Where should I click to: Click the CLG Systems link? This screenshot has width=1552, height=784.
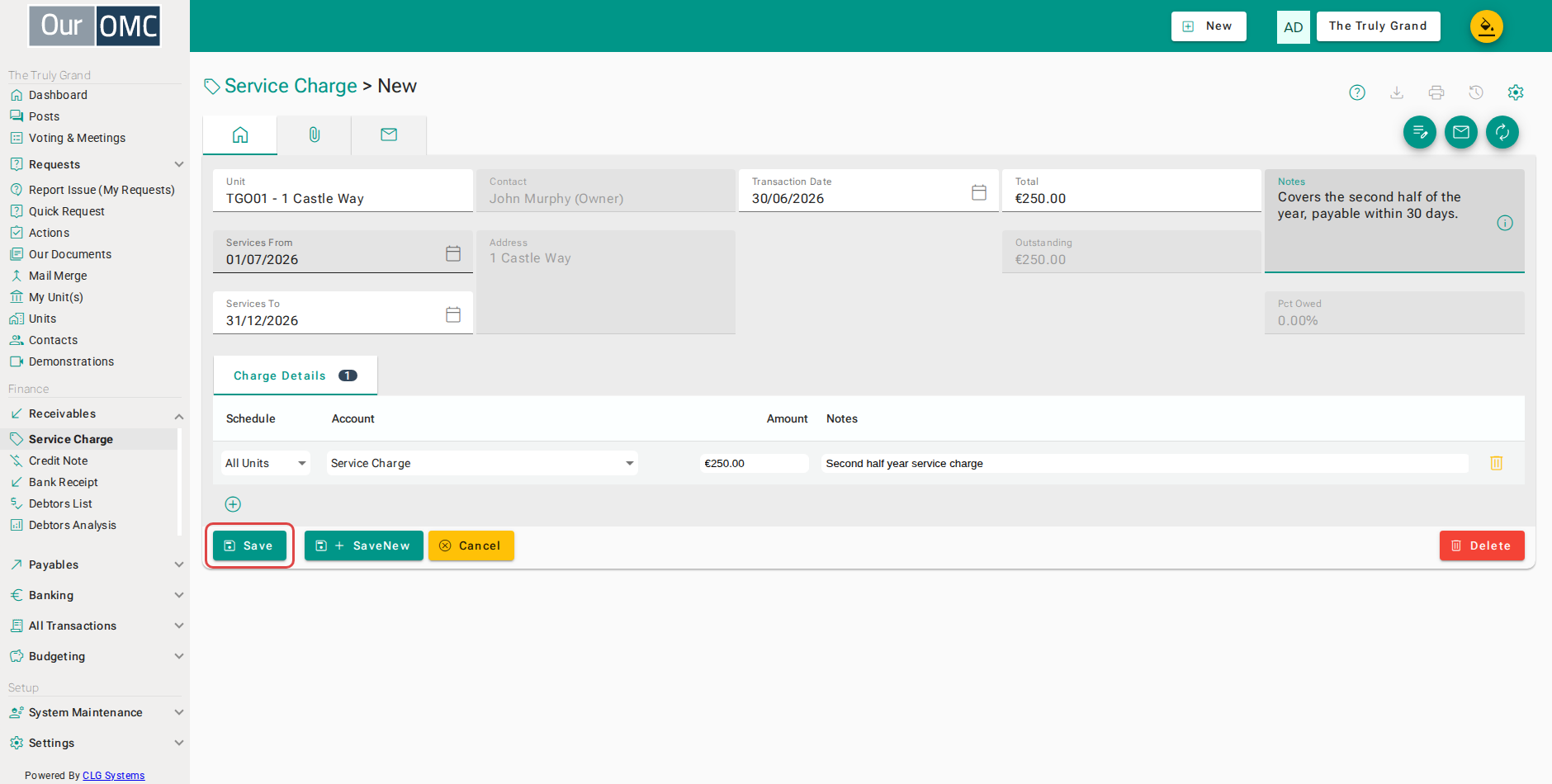point(113,775)
